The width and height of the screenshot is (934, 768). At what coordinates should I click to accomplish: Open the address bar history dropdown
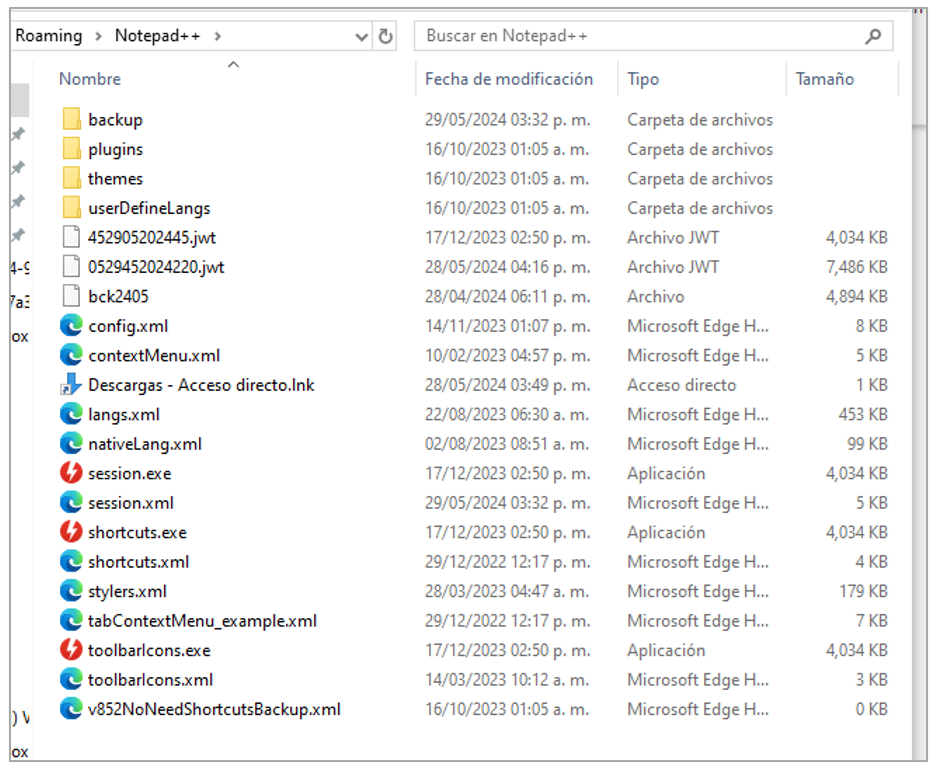click(x=361, y=37)
